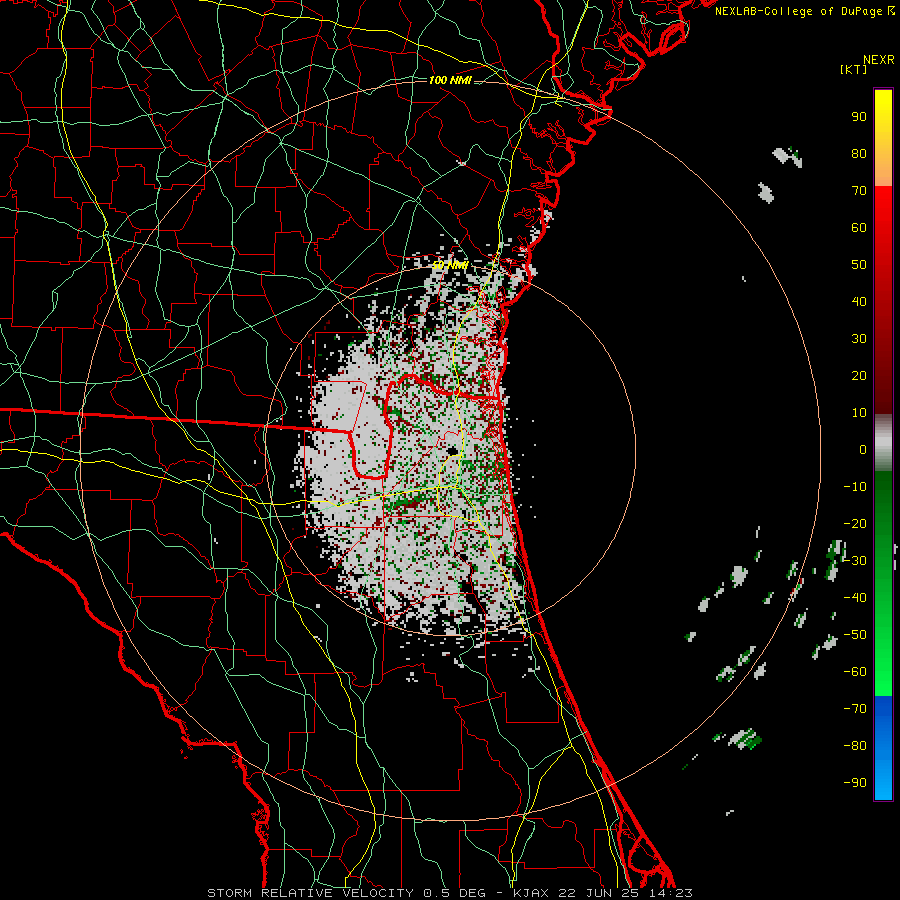Image resolution: width=900 pixels, height=900 pixels.
Task: Click the -90 knots scale label
Action: pos(855,783)
